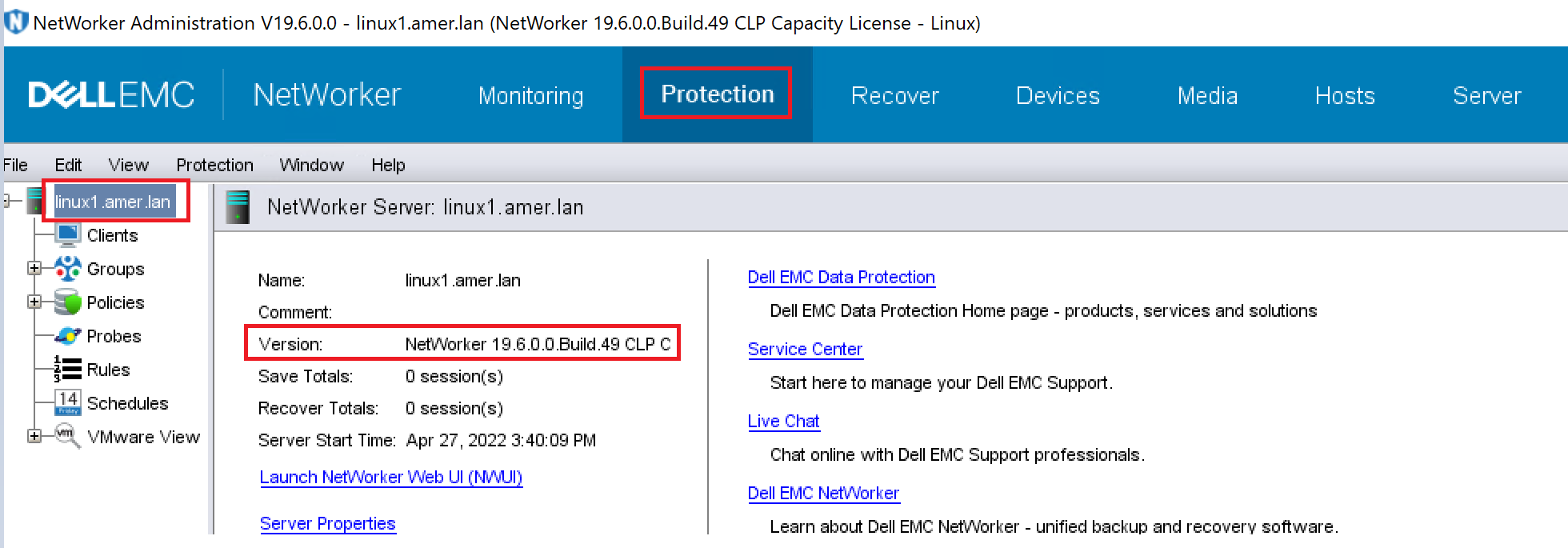This screenshot has width=1568, height=548.
Task: Expand the Groups tree node
Action: pos(34,269)
